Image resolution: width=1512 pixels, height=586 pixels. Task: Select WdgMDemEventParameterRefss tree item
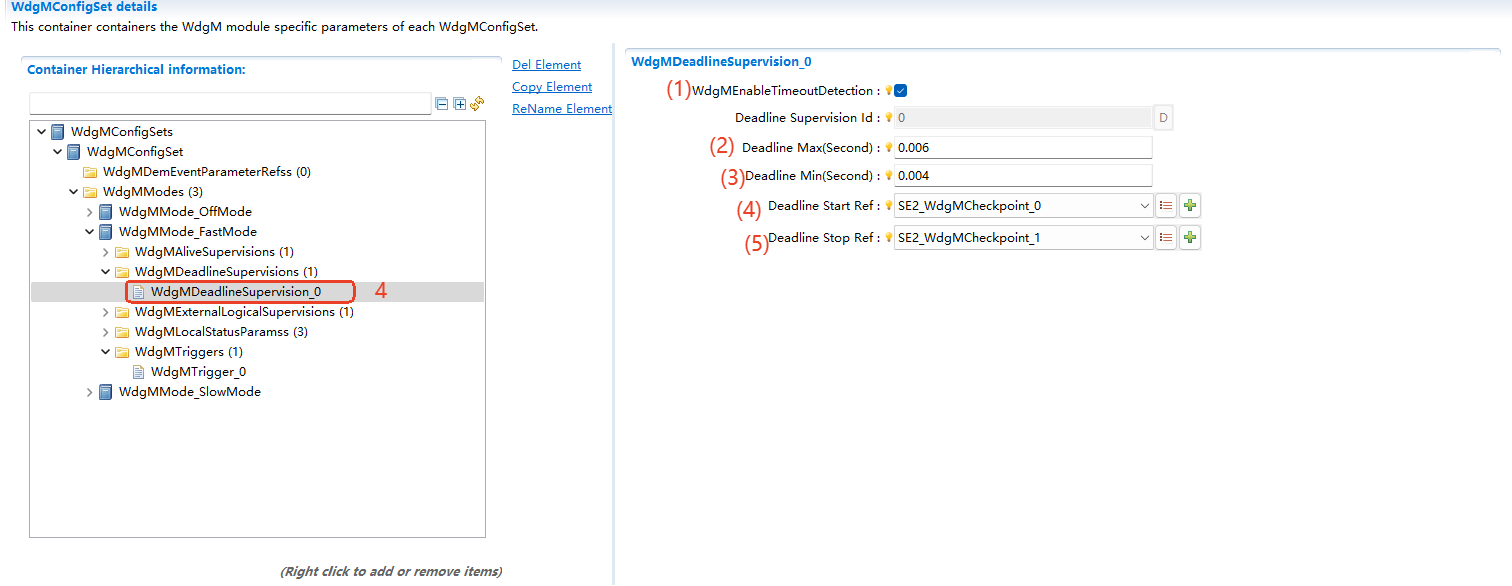(x=206, y=172)
